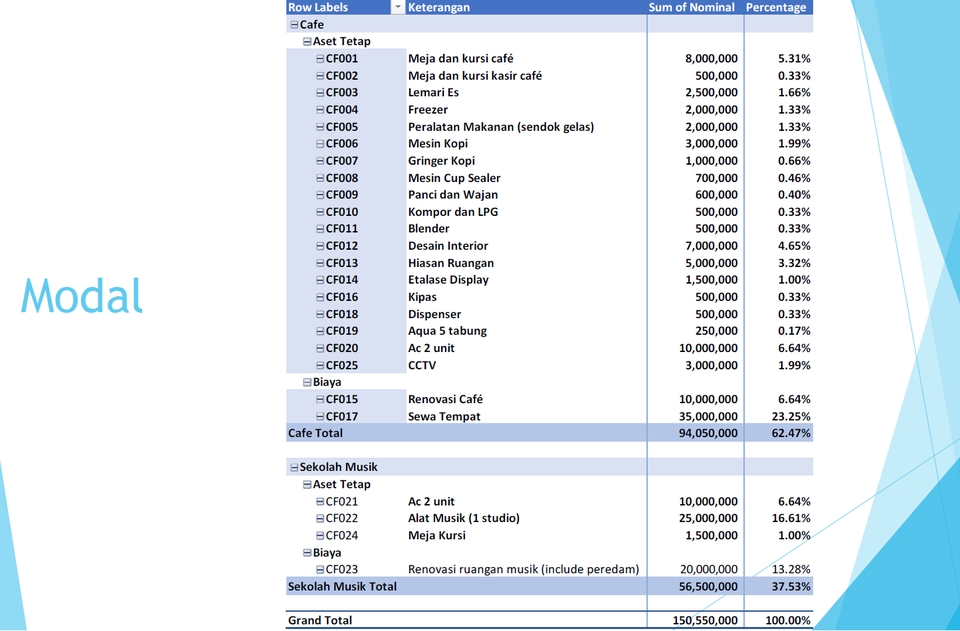960x631 pixels.
Task: Select the Mesin Cup Sealer cell
Action: pos(454,178)
